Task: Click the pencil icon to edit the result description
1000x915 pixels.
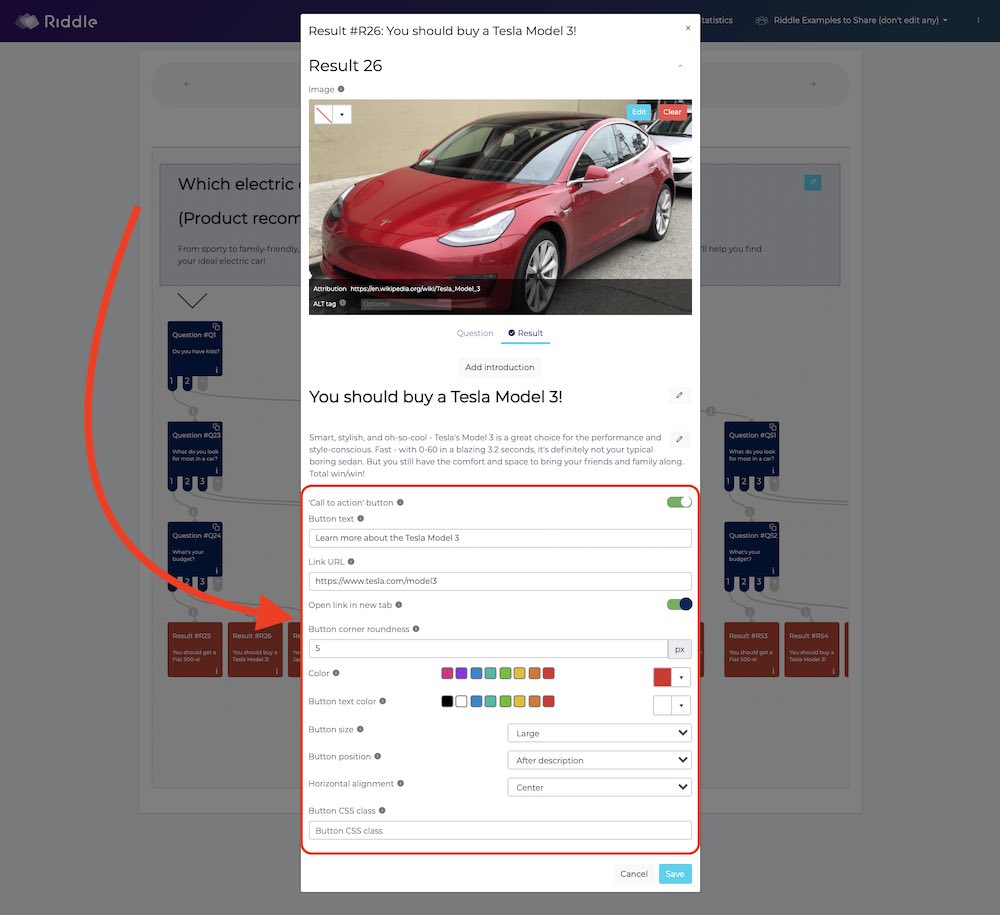Action: pyautogui.click(x=679, y=439)
